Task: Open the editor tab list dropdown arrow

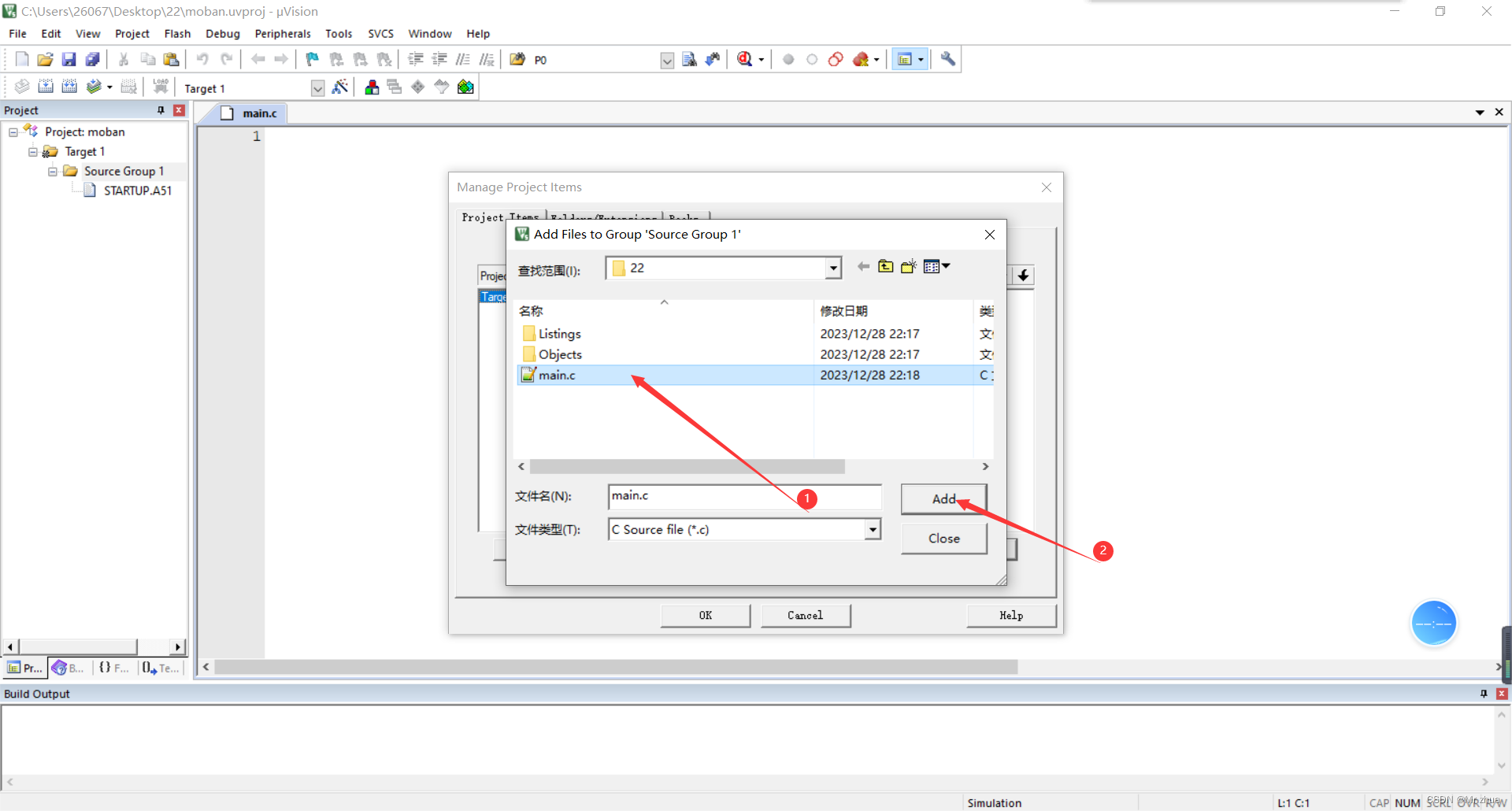Action: coord(1480,113)
